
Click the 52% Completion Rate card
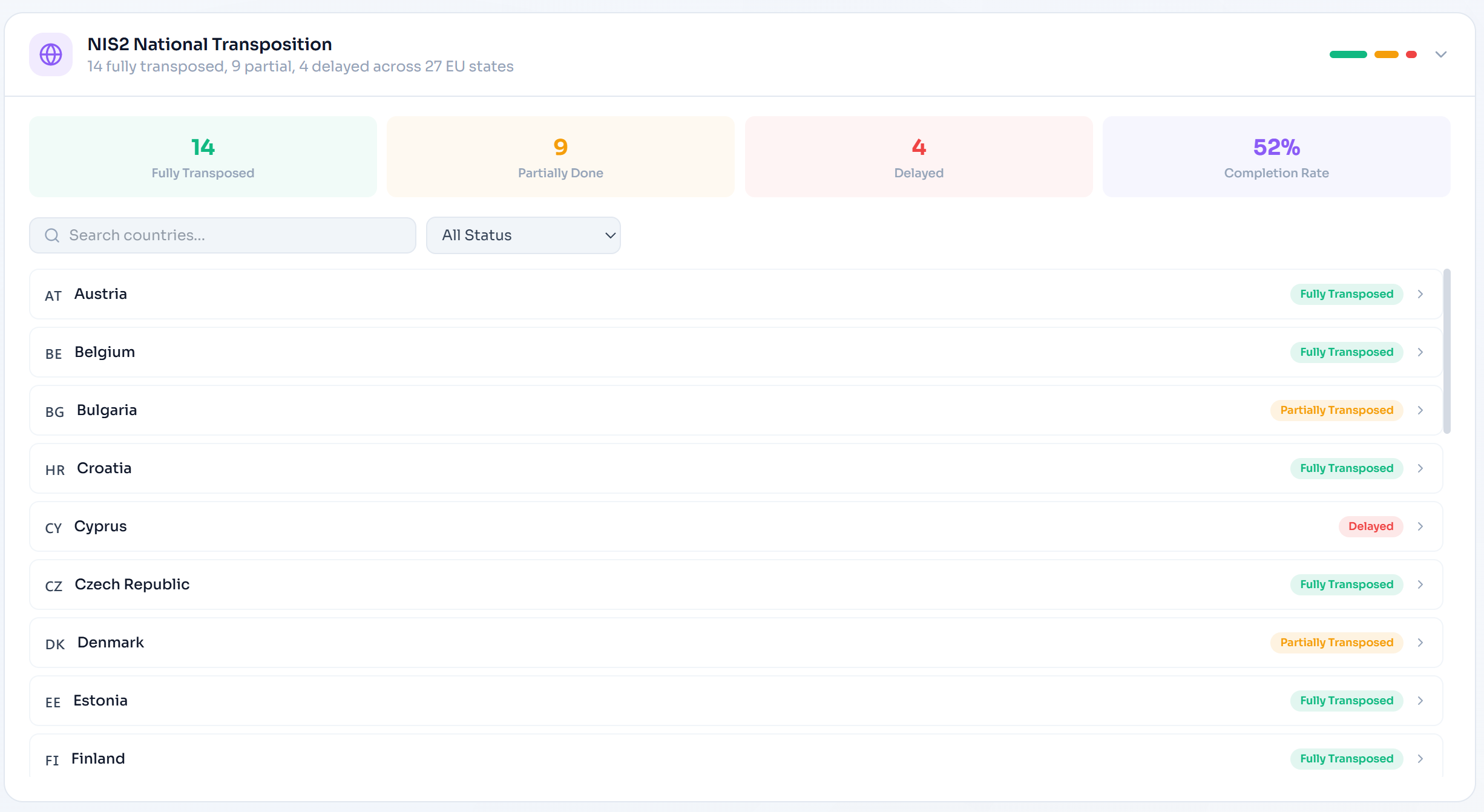point(1276,157)
